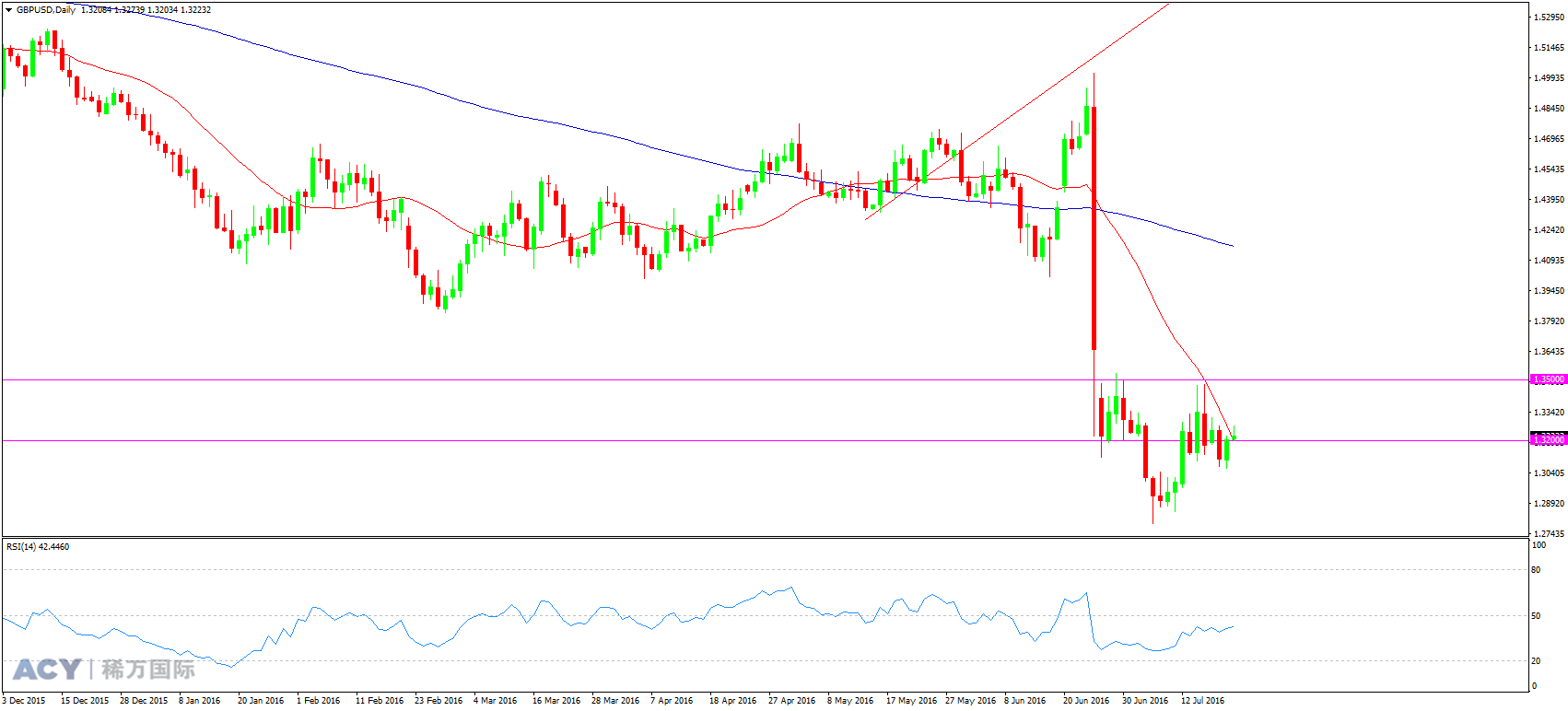Click the 1.48450 price on the axis
This screenshot has width=1568, height=711.
pyautogui.click(x=1549, y=108)
